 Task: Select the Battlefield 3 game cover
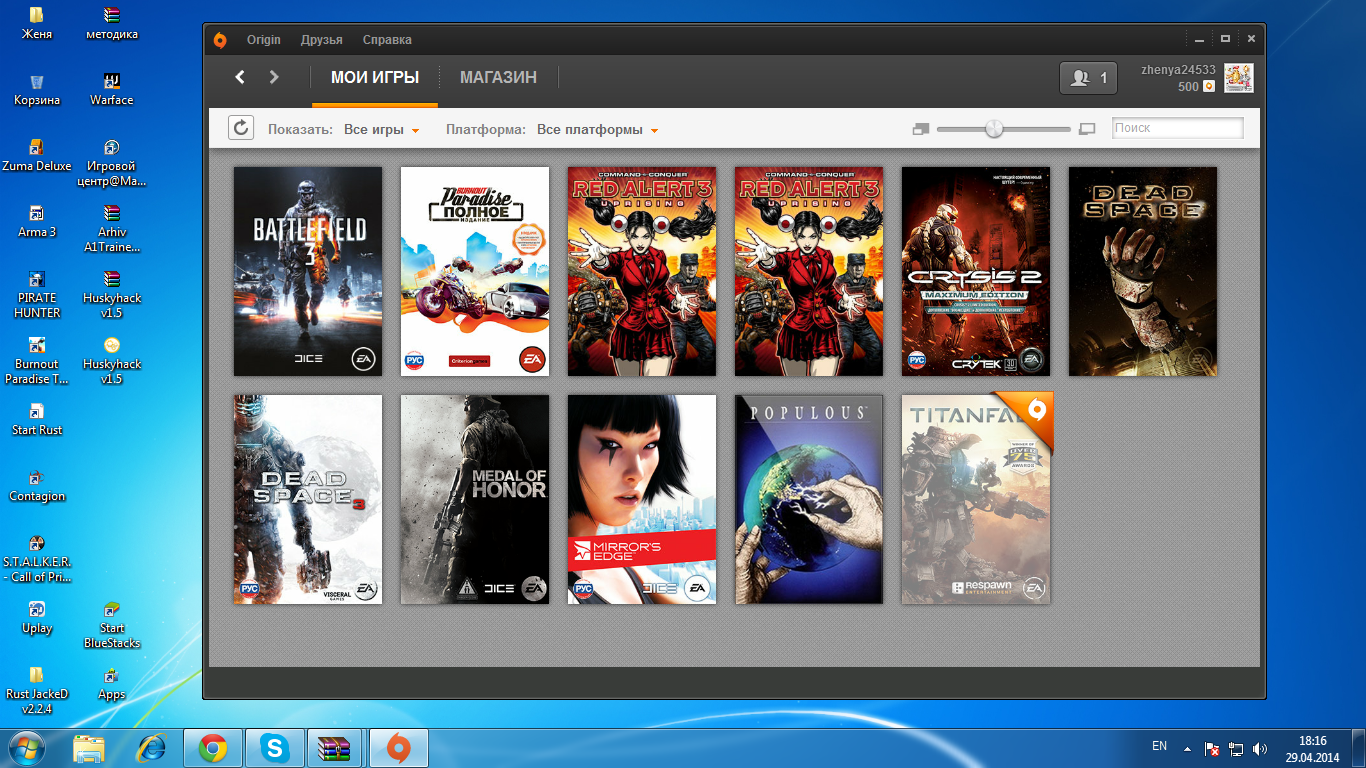pos(308,271)
